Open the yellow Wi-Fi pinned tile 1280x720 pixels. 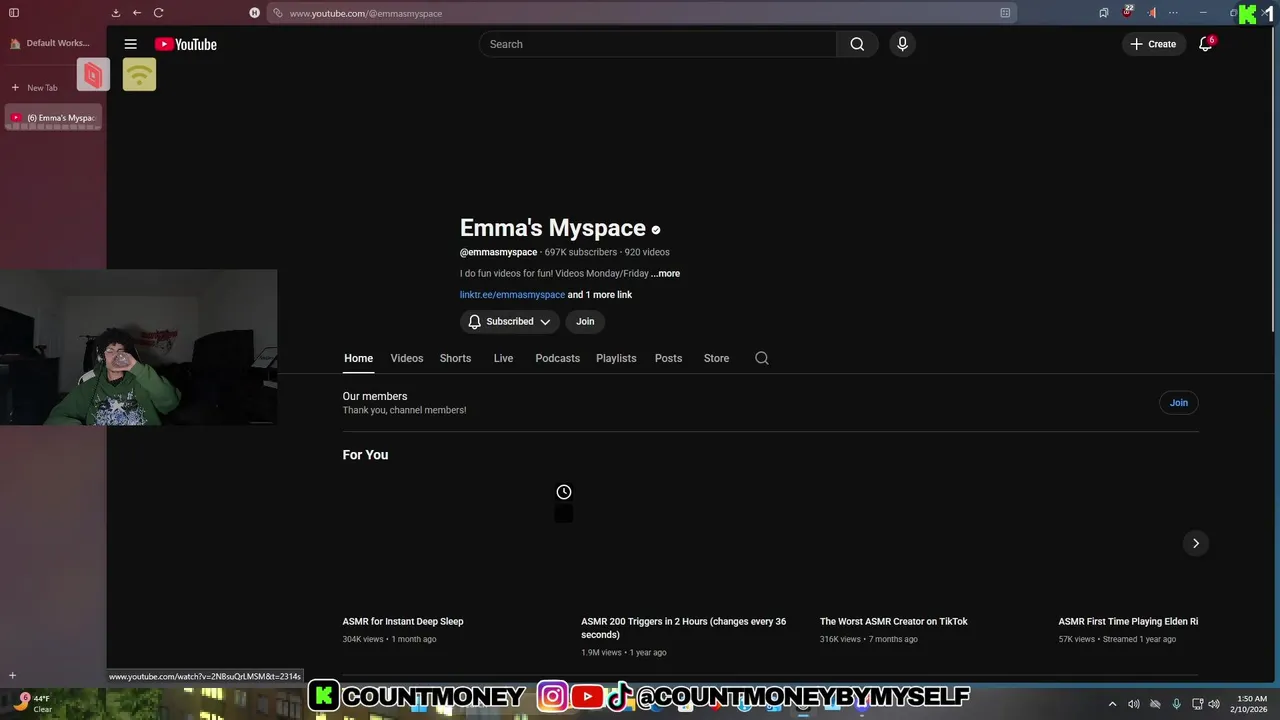pyautogui.click(x=139, y=74)
